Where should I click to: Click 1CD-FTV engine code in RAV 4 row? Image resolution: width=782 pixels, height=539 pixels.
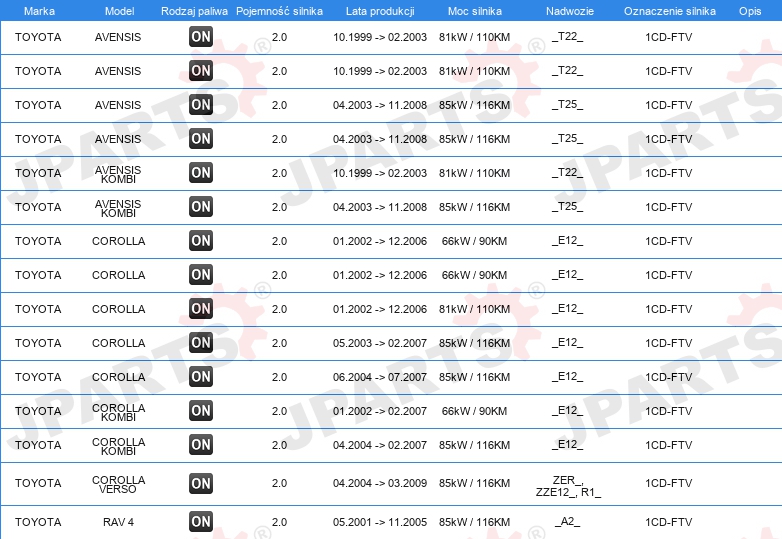[668, 522]
